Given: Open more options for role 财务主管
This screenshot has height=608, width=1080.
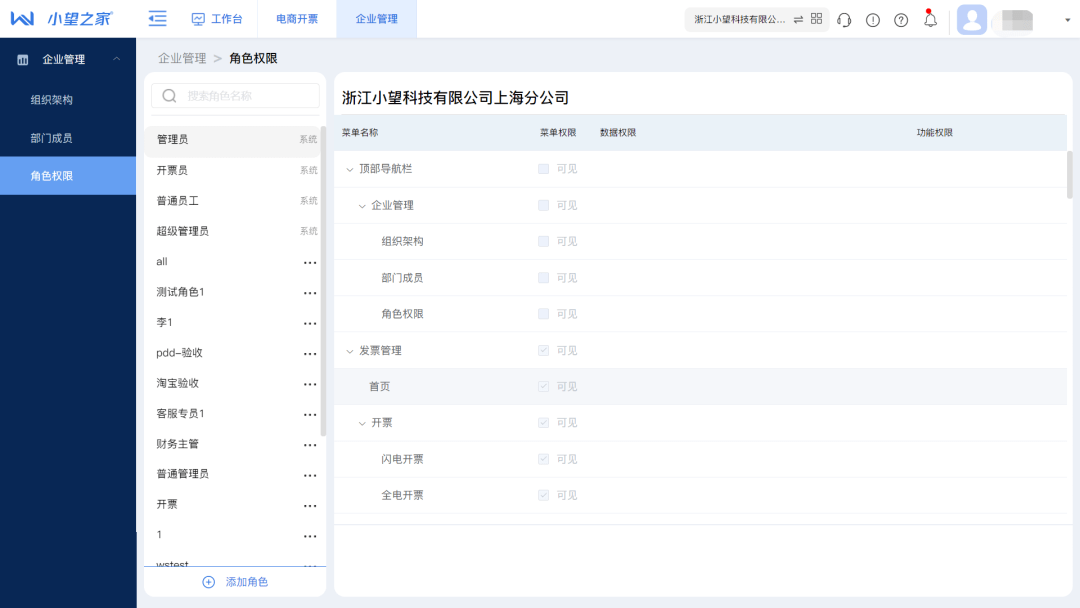Looking at the screenshot, I should click(310, 445).
